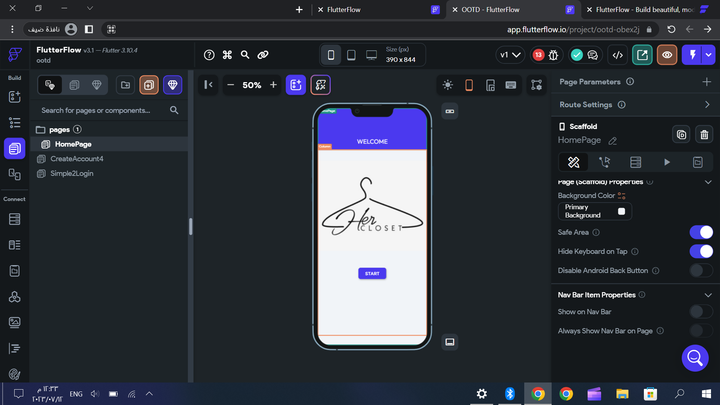Select the tablet device size icon
The width and height of the screenshot is (720, 405).
[x=351, y=55]
